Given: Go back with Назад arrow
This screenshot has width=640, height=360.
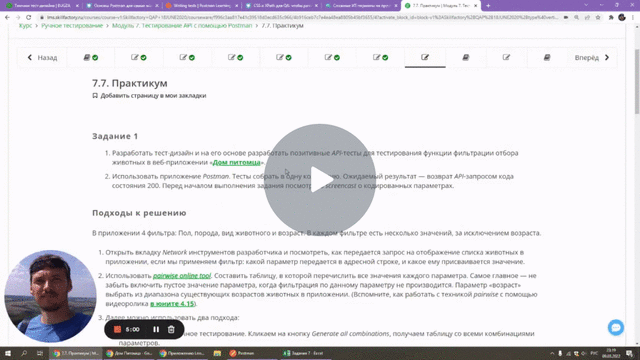Looking at the screenshot, I should coord(42,58).
